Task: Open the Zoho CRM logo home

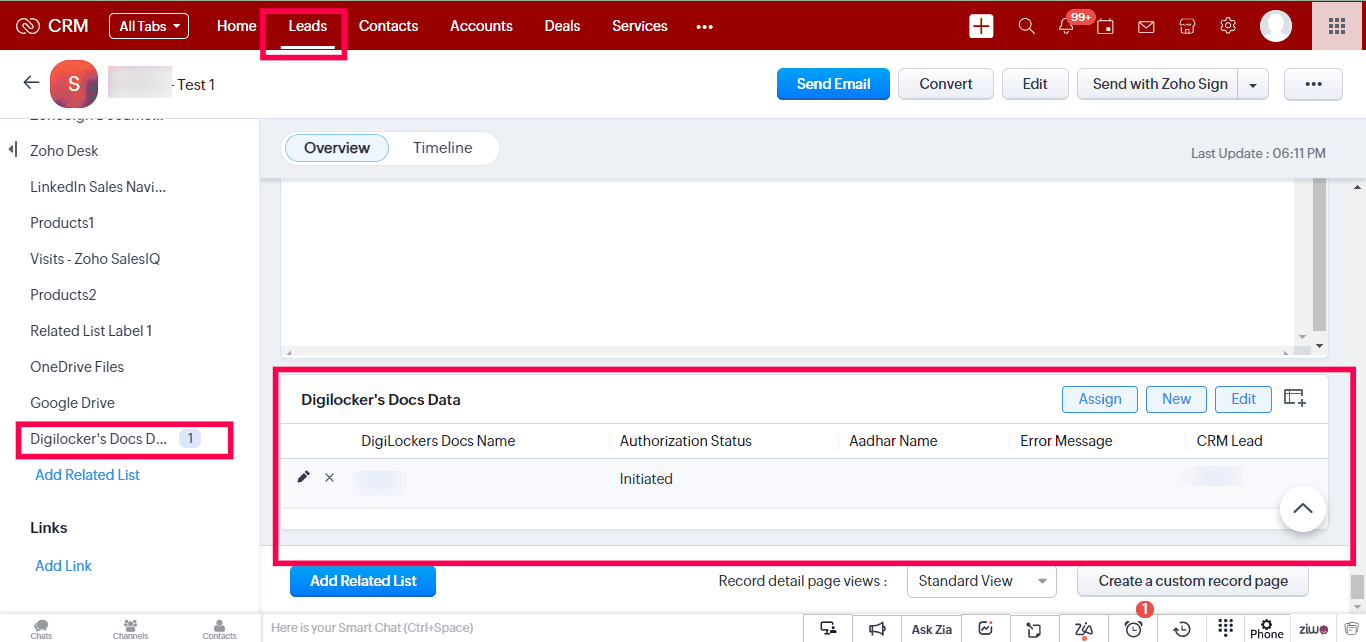Action: [x=52, y=26]
